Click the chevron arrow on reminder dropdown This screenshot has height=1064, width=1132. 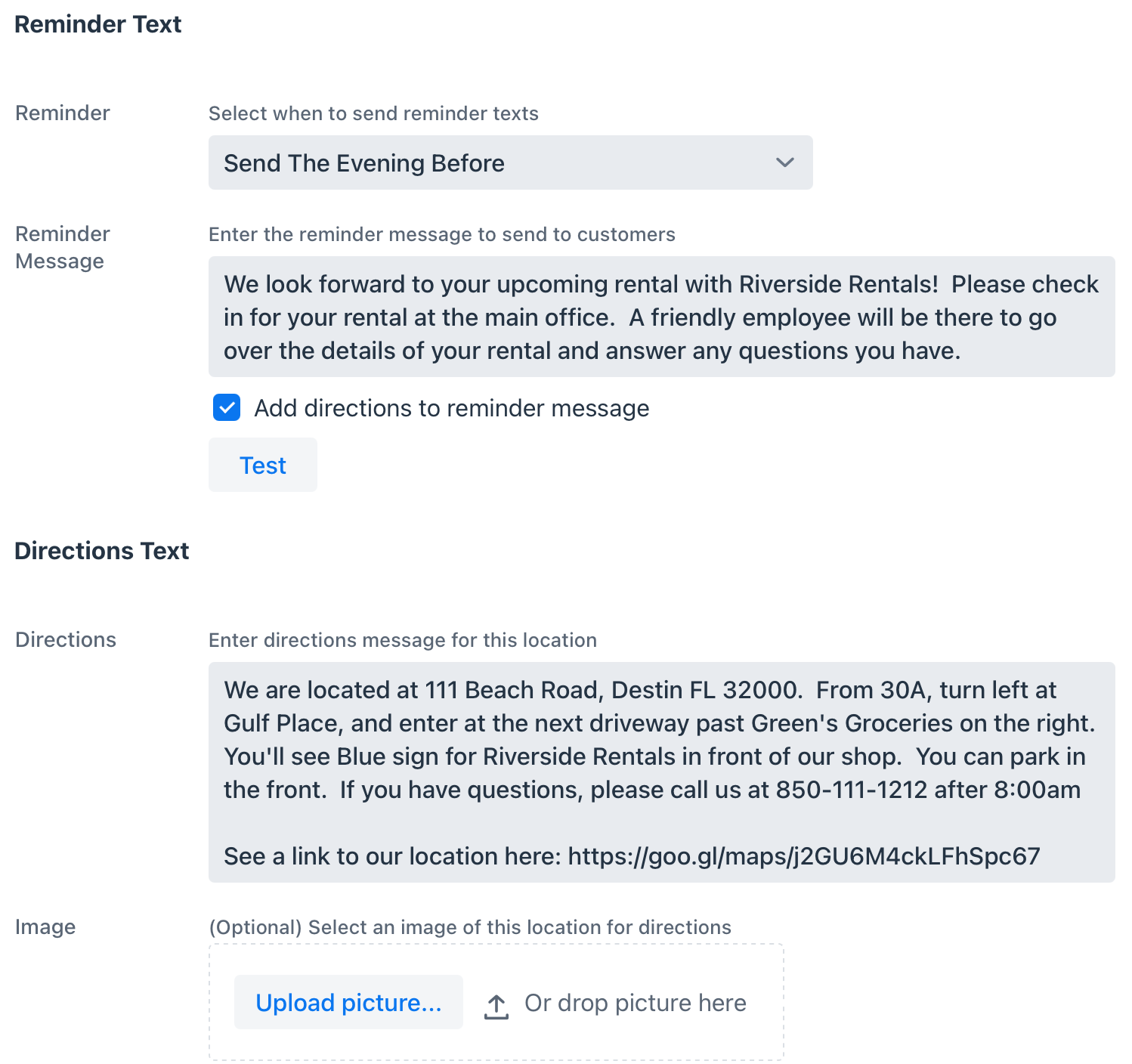tap(785, 162)
